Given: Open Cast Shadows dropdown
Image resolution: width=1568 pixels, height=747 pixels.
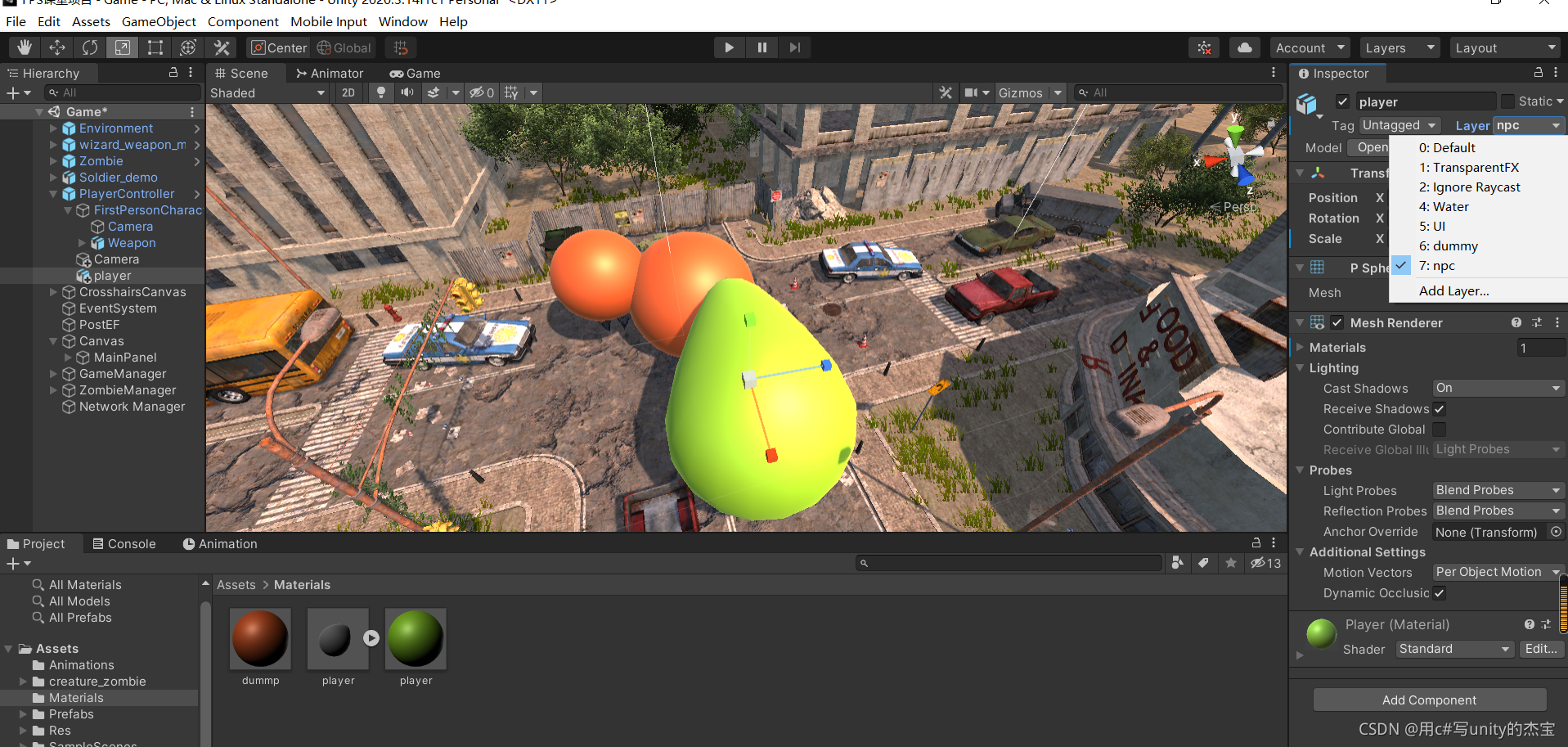Looking at the screenshot, I should point(1498,388).
